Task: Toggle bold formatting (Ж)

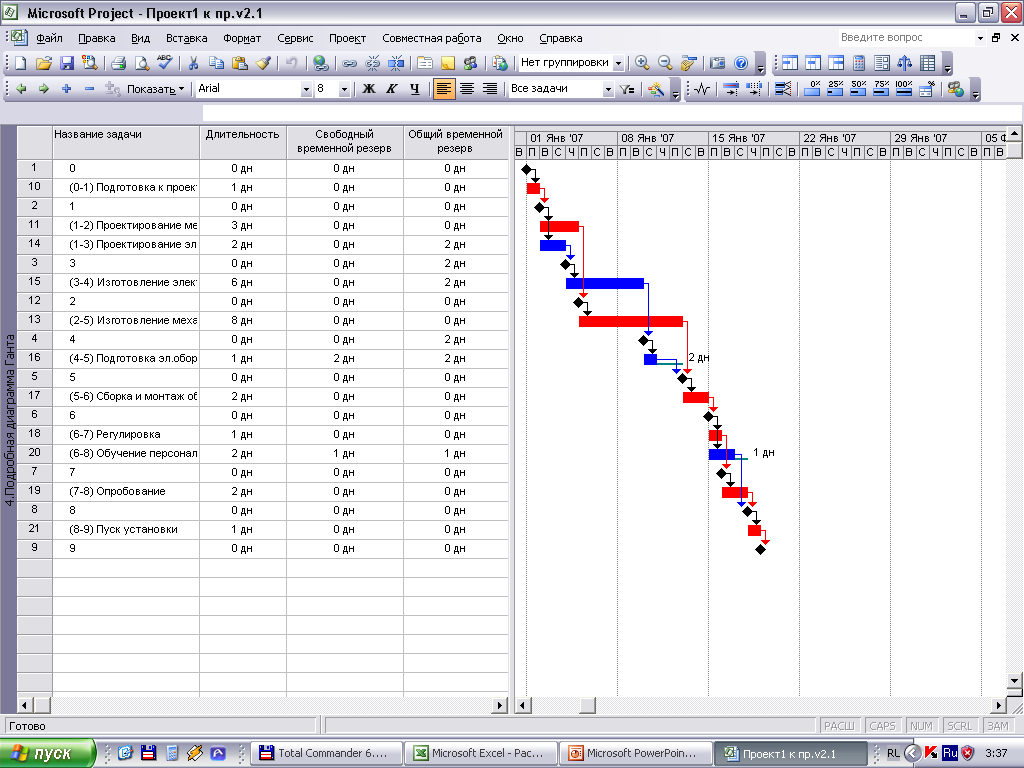Action: 369,89
